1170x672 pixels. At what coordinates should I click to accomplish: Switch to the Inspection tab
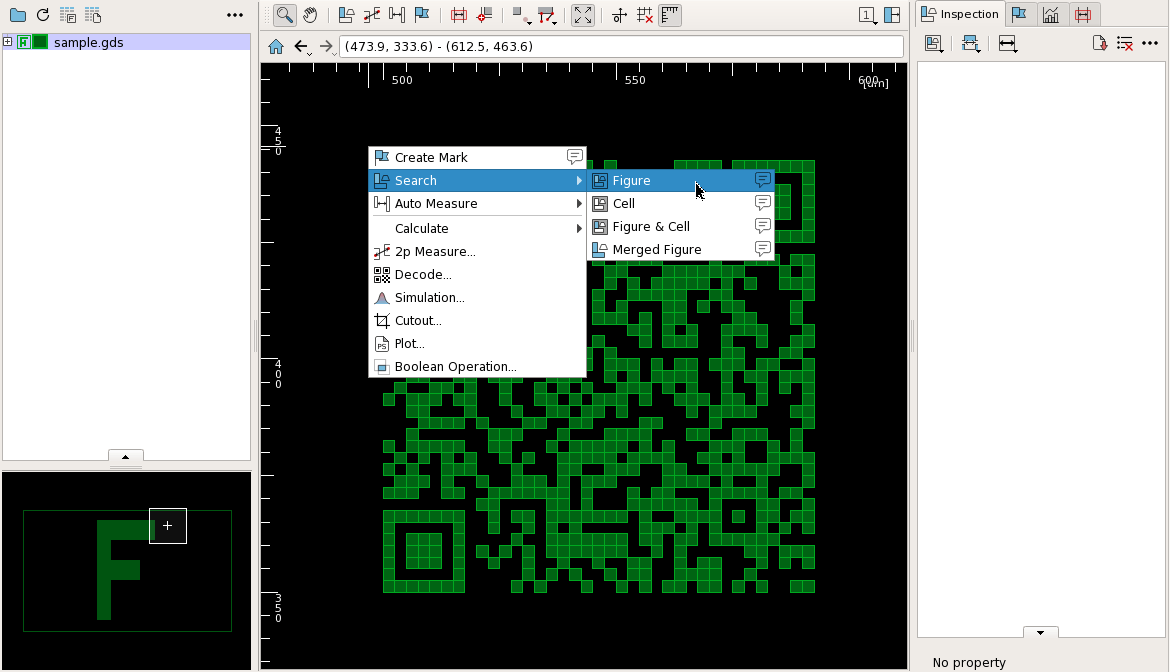tap(960, 14)
